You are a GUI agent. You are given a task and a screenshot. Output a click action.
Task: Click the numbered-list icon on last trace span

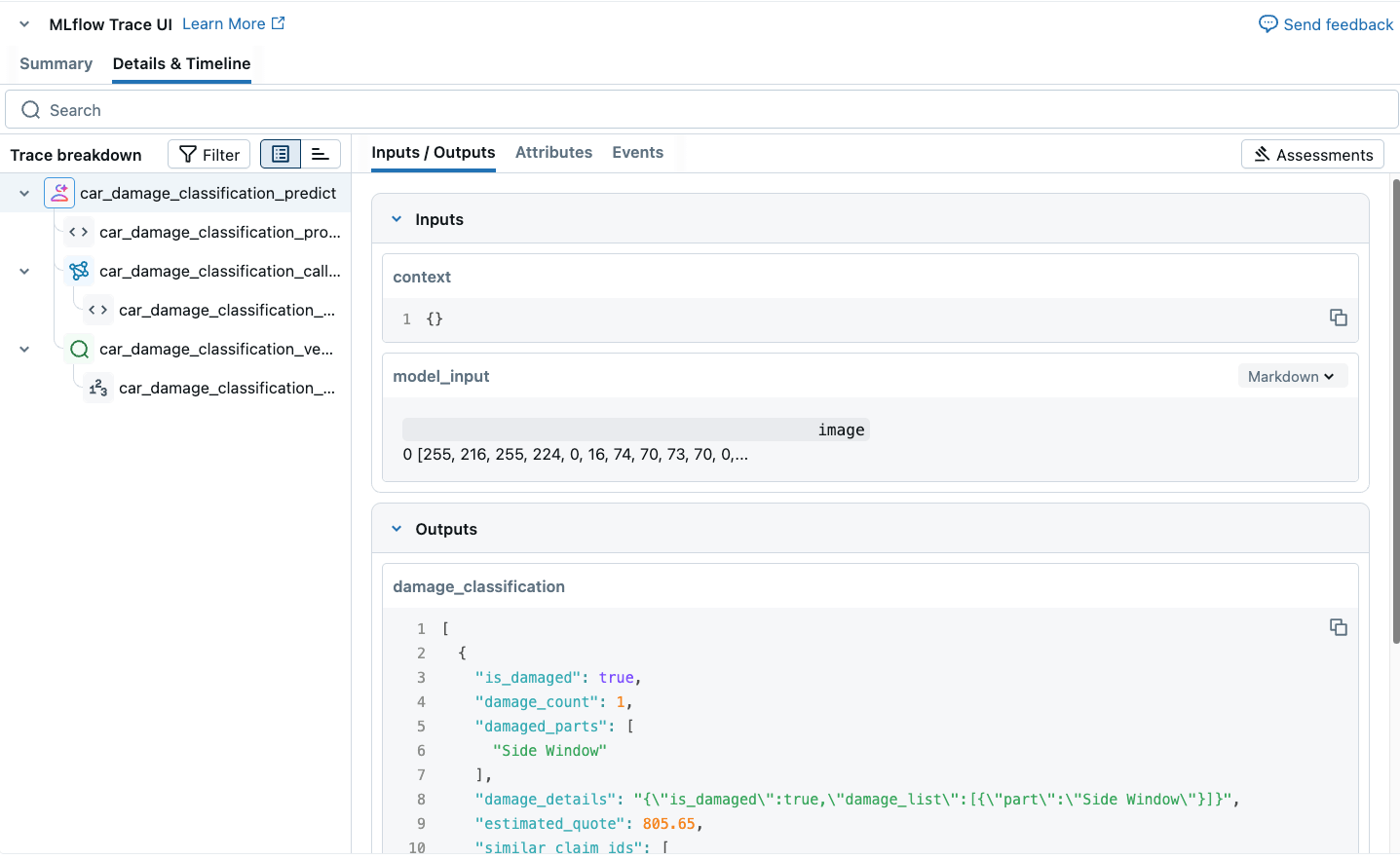[98, 388]
